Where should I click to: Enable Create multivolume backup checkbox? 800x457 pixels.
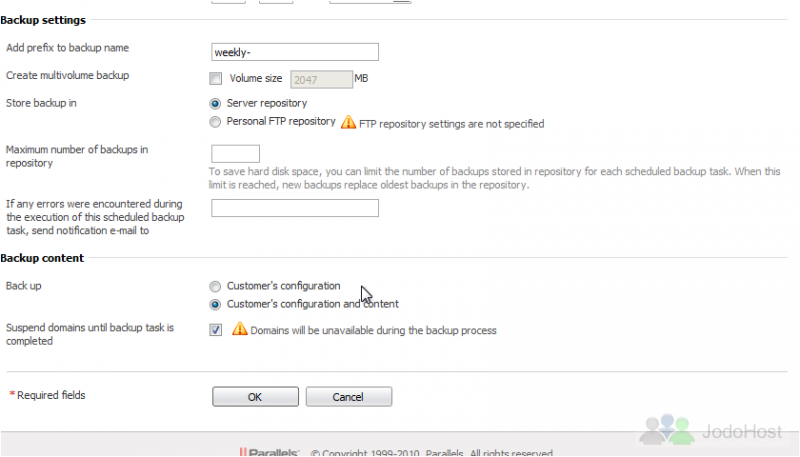pyautogui.click(x=216, y=79)
